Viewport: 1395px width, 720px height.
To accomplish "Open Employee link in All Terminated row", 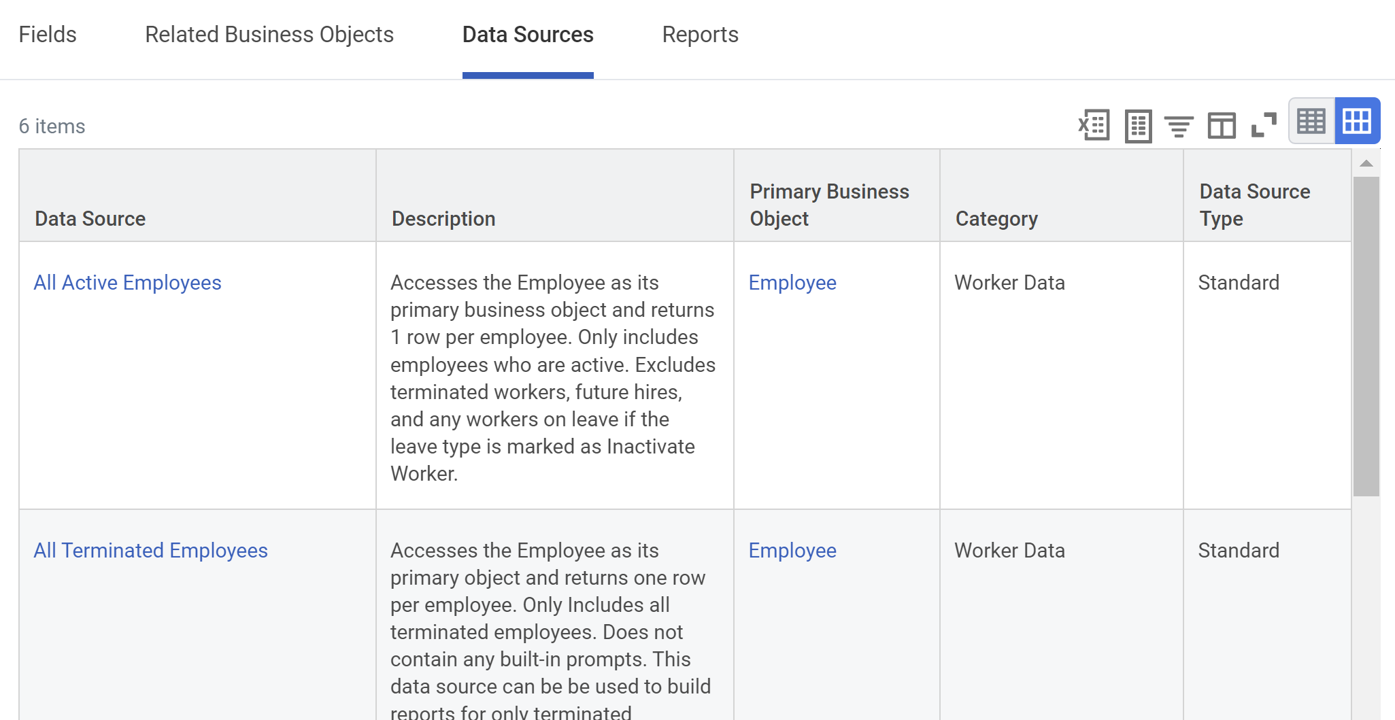I will tap(792, 551).
